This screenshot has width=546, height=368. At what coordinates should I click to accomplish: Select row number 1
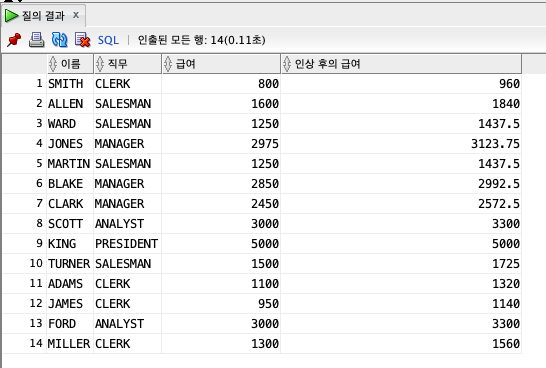coord(25,84)
